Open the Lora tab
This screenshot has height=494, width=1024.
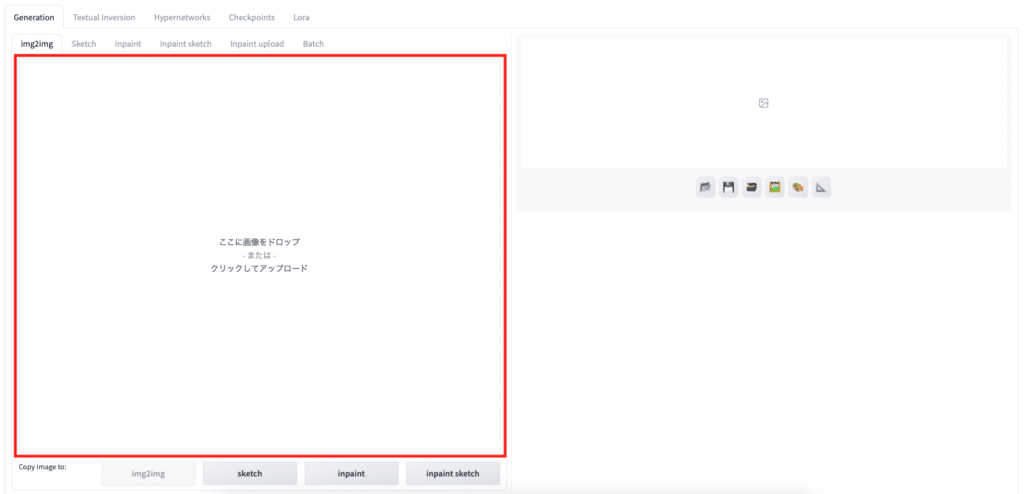coord(301,17)
